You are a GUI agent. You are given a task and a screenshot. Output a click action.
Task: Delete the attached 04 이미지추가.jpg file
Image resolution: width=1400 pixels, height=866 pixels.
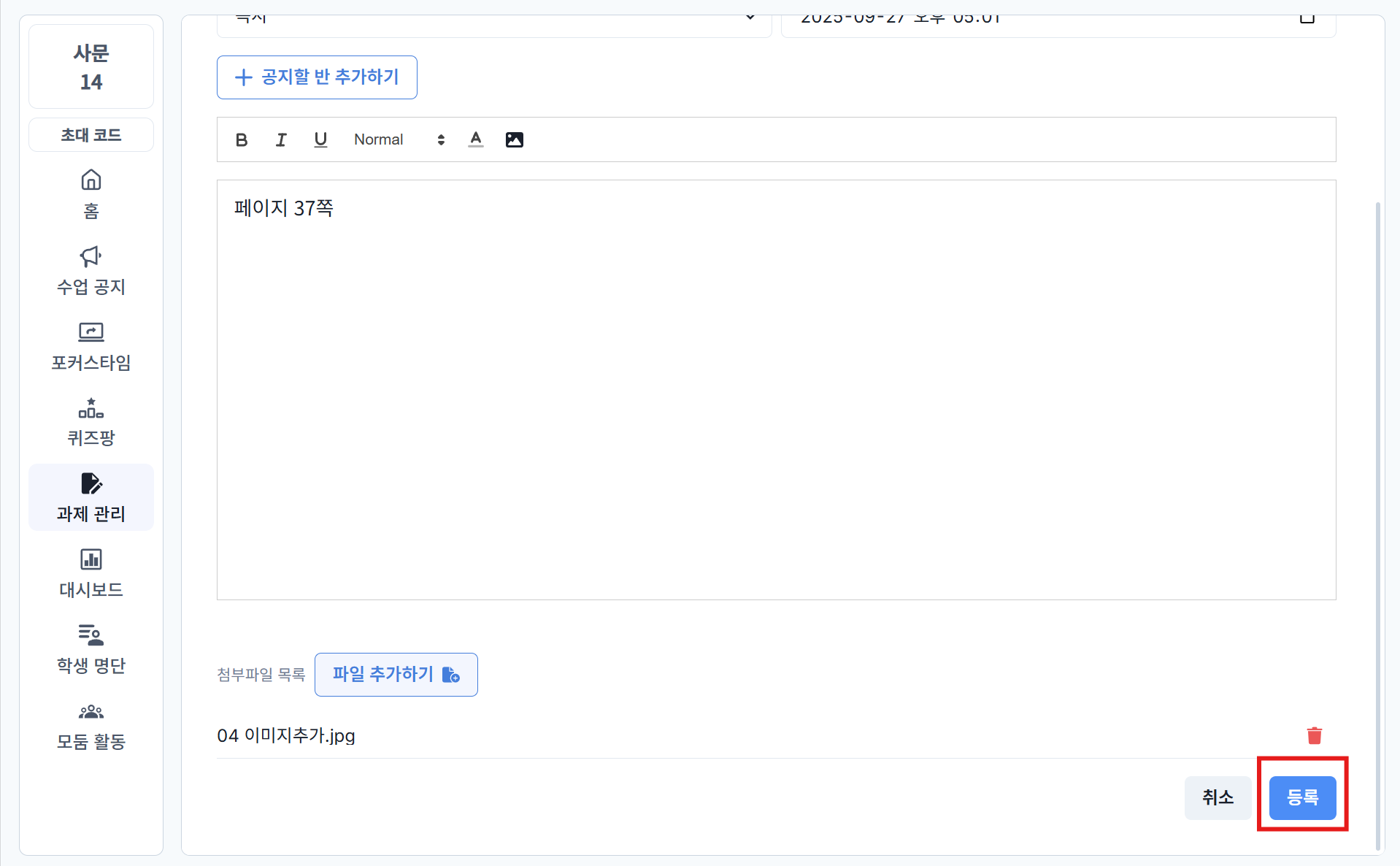coord(1314,735)
